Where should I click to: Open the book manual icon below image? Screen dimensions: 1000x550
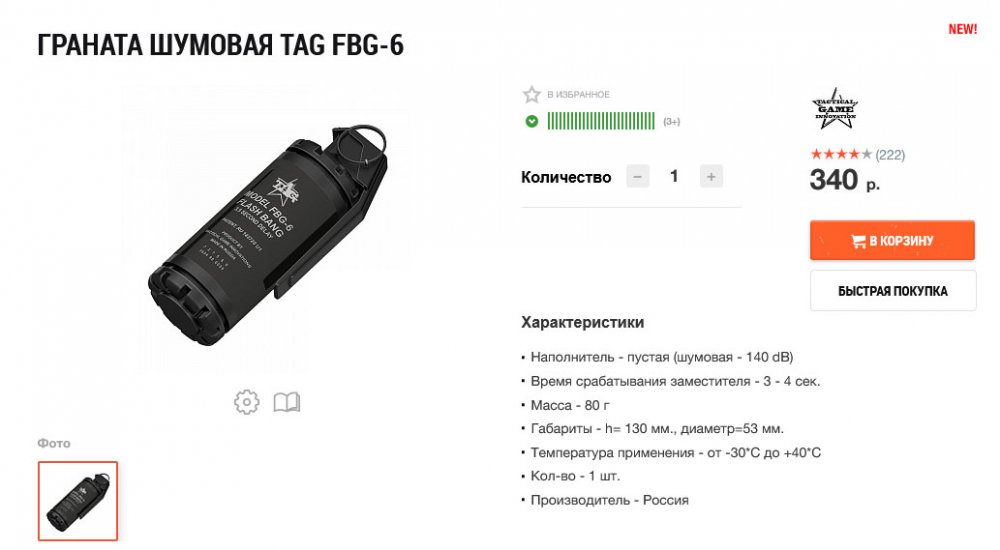click(x=286, y=402)
